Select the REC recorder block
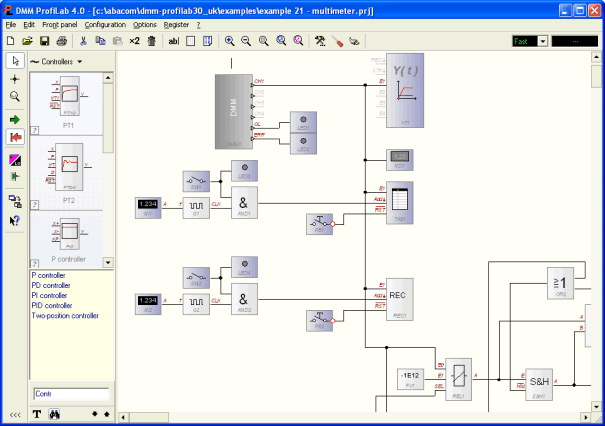Viewport: 605px width, 426px height. point(400,299)
